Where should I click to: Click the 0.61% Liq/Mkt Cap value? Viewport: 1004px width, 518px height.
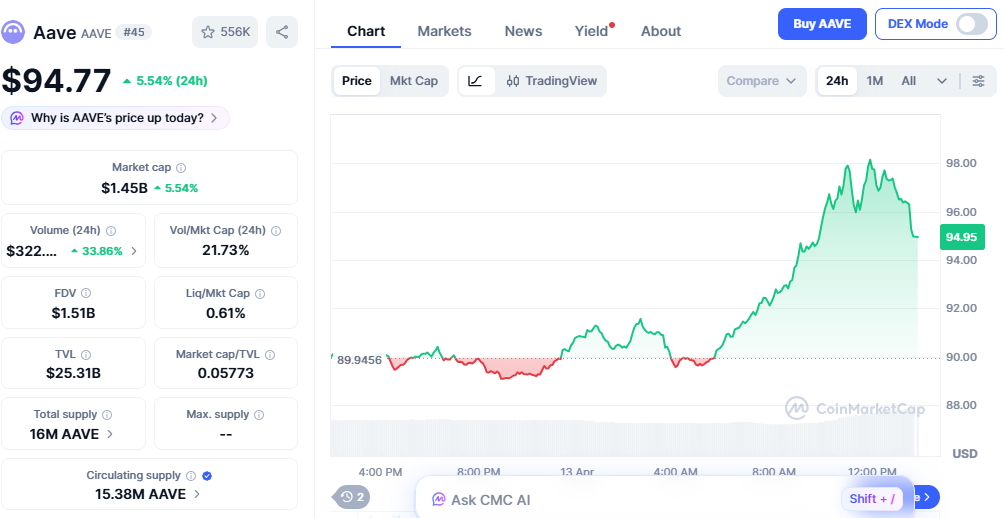pos(225,313)
